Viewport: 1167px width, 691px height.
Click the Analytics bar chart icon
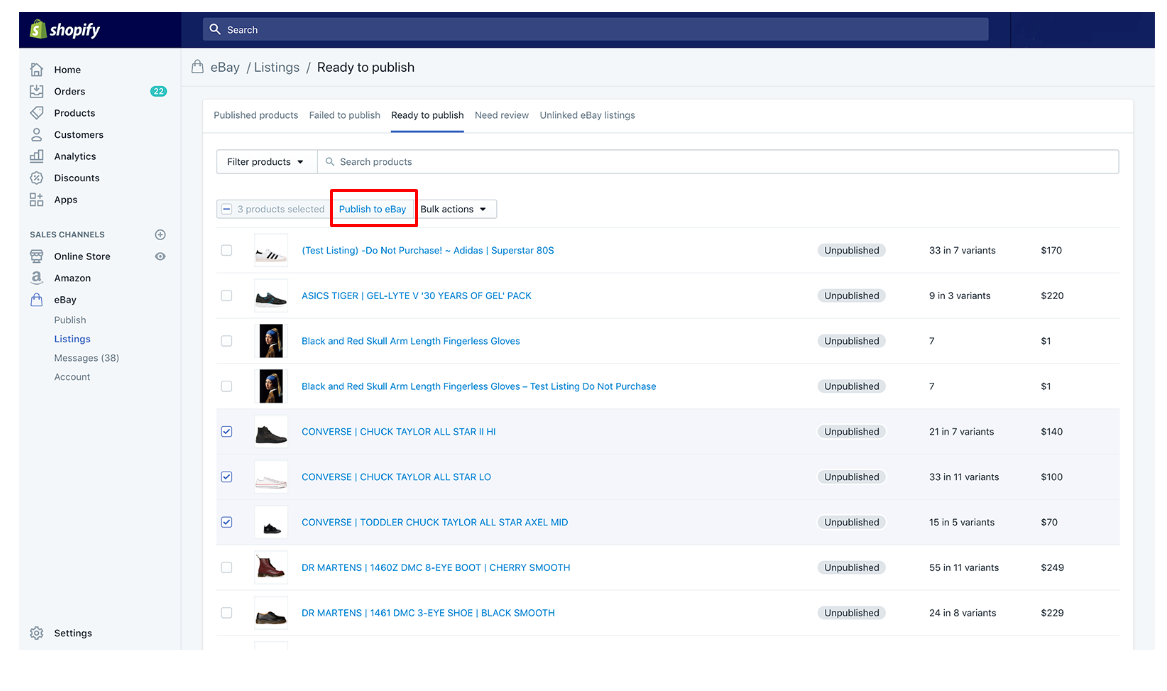tap(36, 156)
